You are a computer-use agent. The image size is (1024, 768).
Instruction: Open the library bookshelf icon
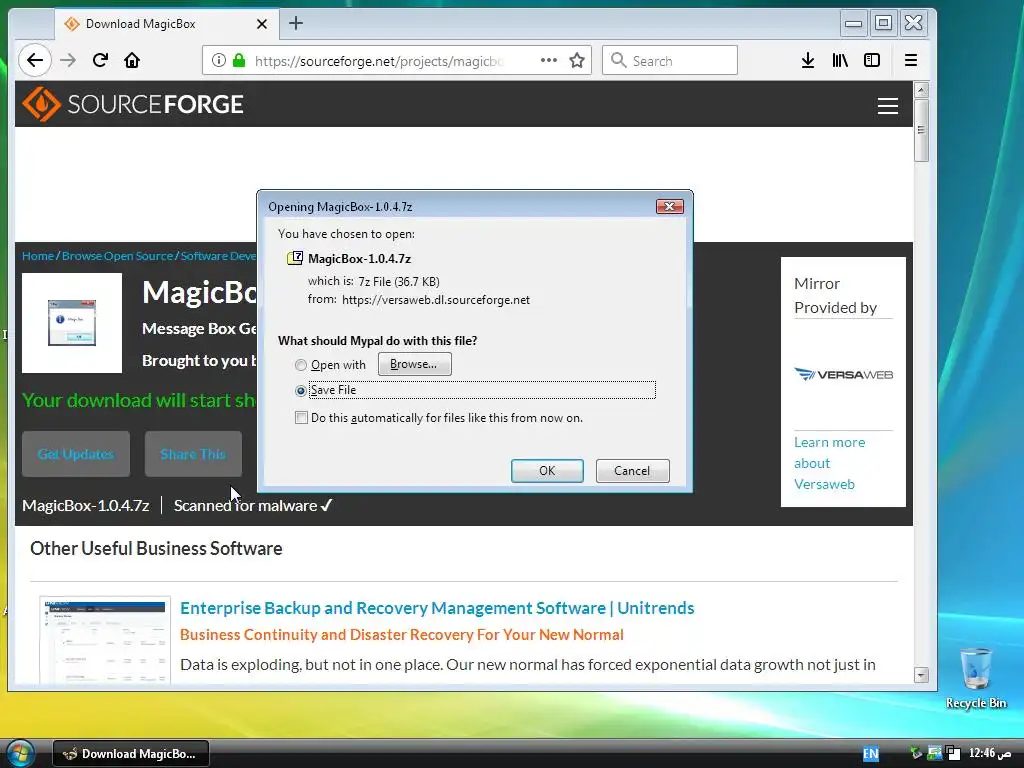point(840,61)
